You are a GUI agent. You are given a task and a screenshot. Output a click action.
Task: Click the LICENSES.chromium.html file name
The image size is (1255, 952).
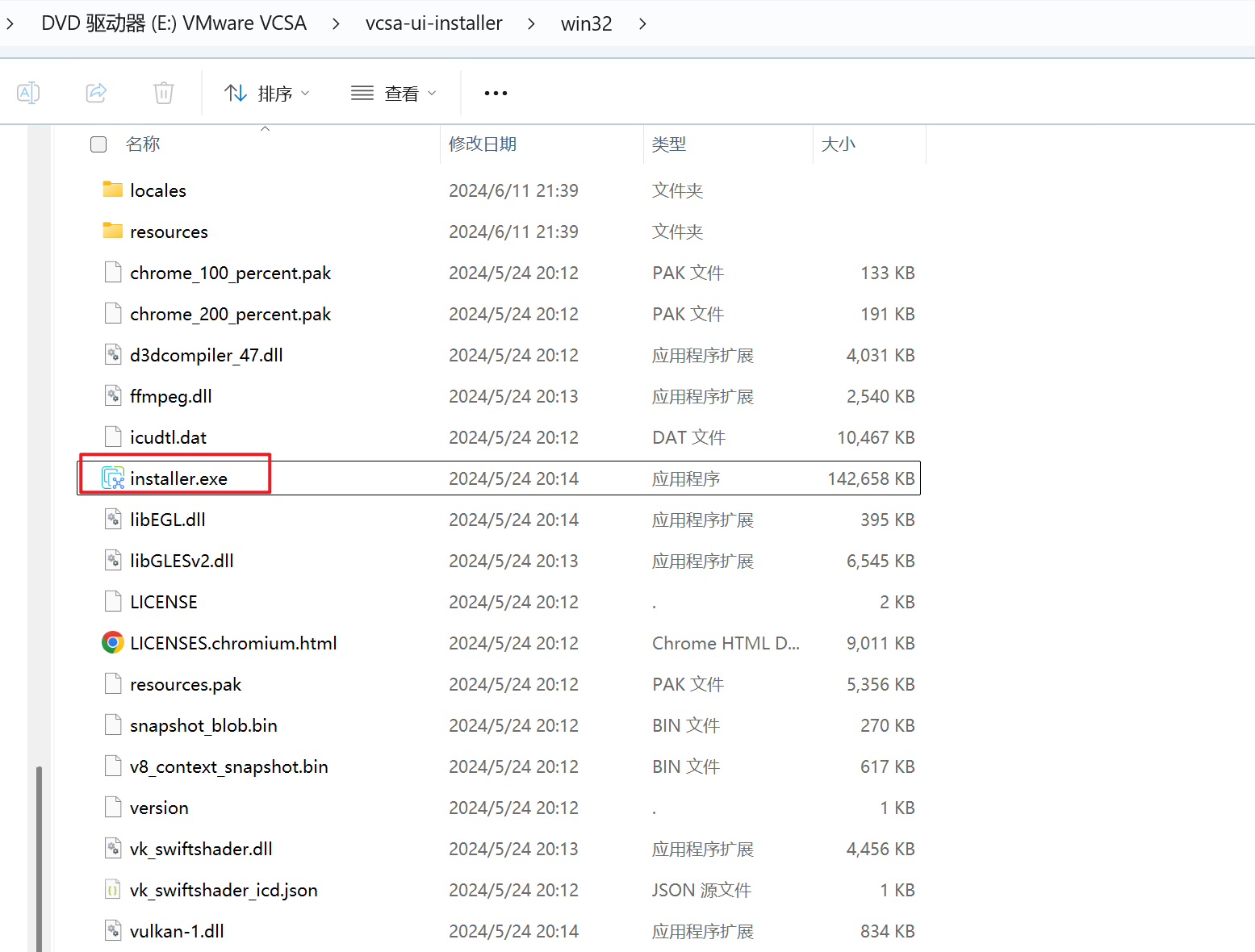click(234, 643)
